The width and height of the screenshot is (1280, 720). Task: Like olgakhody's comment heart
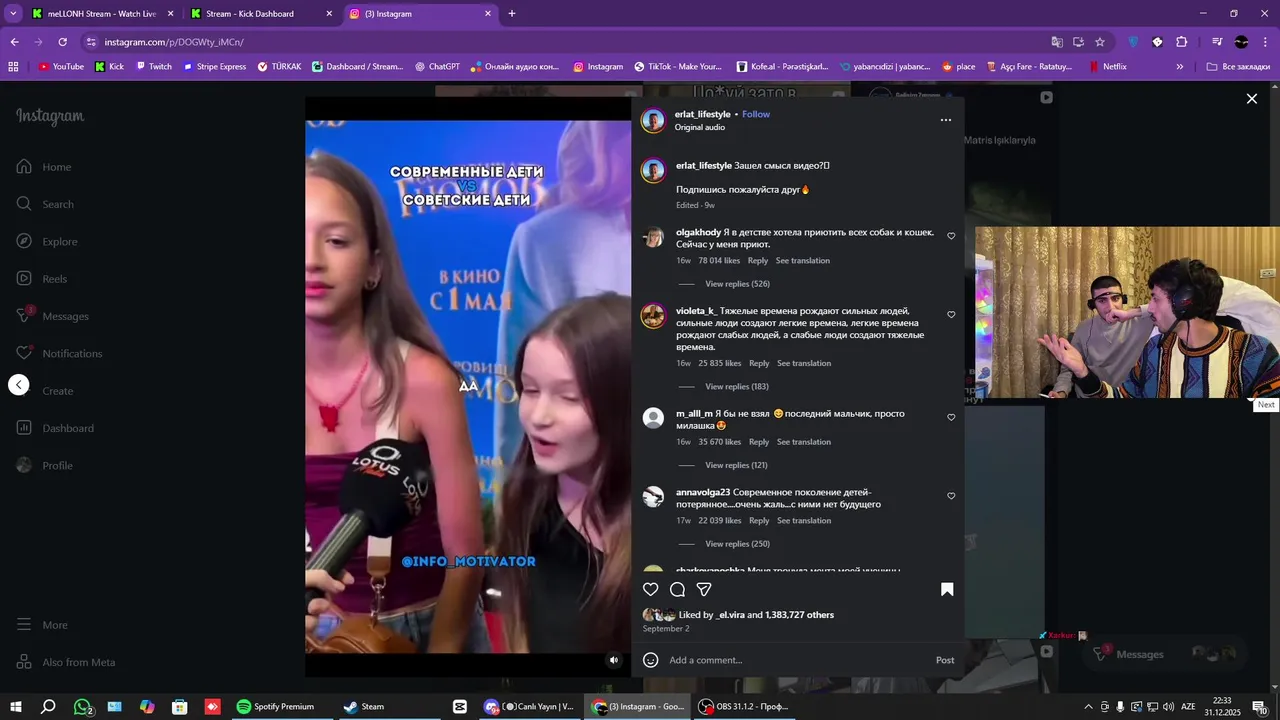tap(951, 236)
